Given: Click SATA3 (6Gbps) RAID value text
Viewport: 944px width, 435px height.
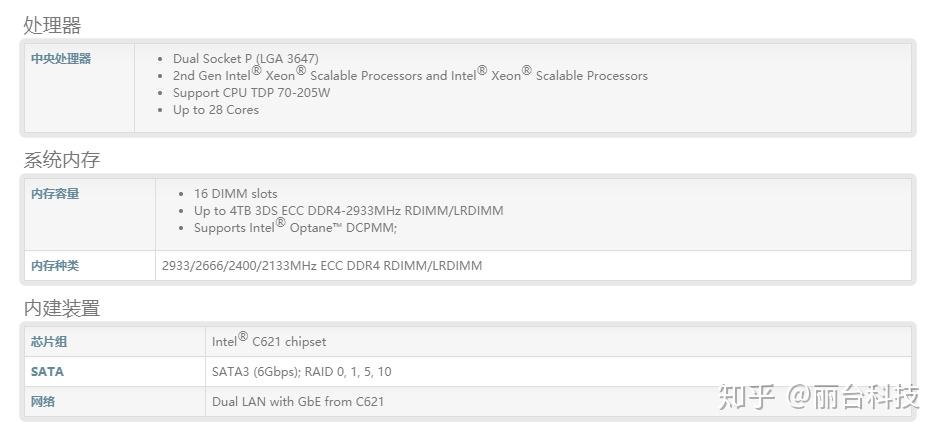Looking at the screenshot, I should click(301, 372).
